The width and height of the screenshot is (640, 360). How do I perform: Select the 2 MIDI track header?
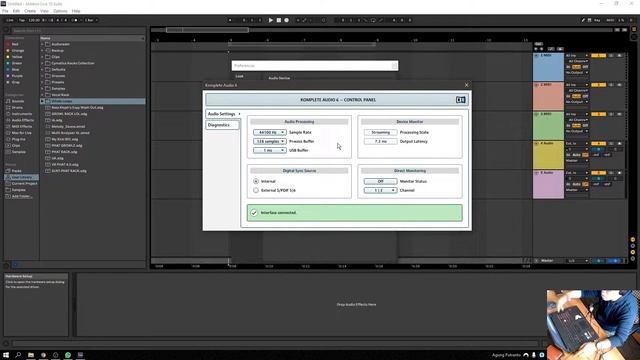click(548, 96)
